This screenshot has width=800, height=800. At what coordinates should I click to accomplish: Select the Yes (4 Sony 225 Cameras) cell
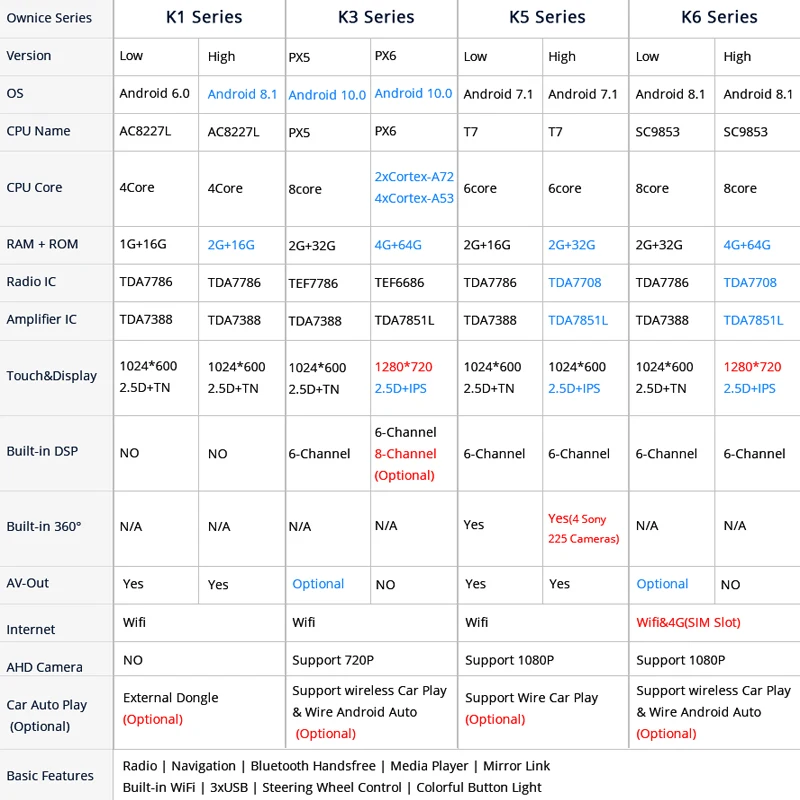point(583,528)
